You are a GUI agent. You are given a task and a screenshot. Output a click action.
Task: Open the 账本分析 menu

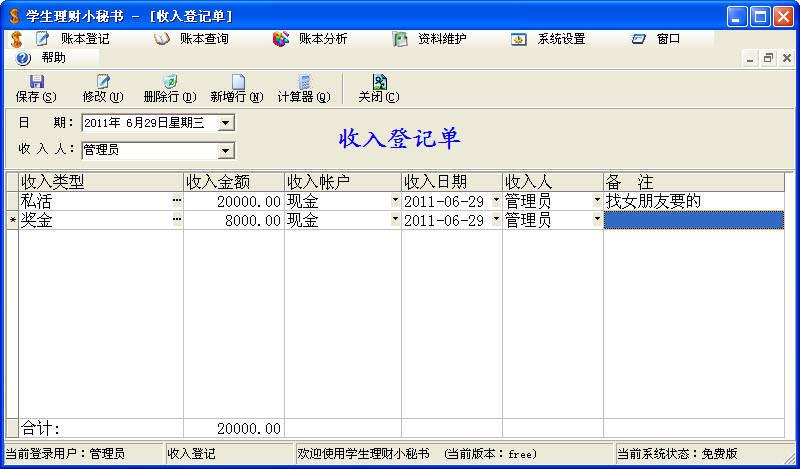[x=323, y=39]
